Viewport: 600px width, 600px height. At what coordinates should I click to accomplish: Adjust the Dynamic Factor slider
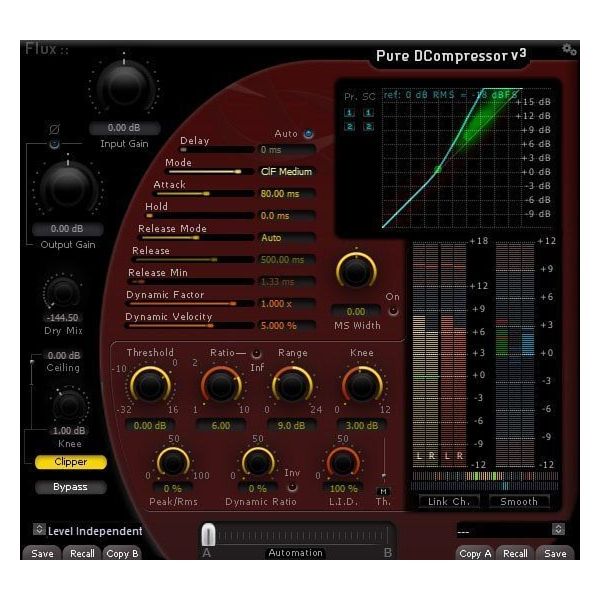point(191,304)
